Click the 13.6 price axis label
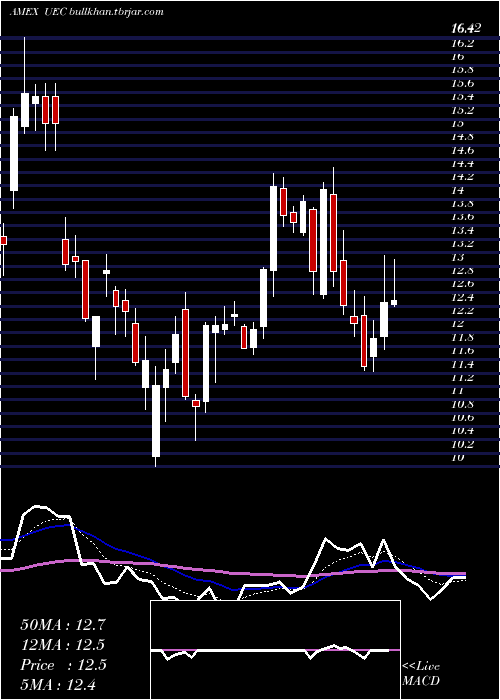 coord(461,217)
